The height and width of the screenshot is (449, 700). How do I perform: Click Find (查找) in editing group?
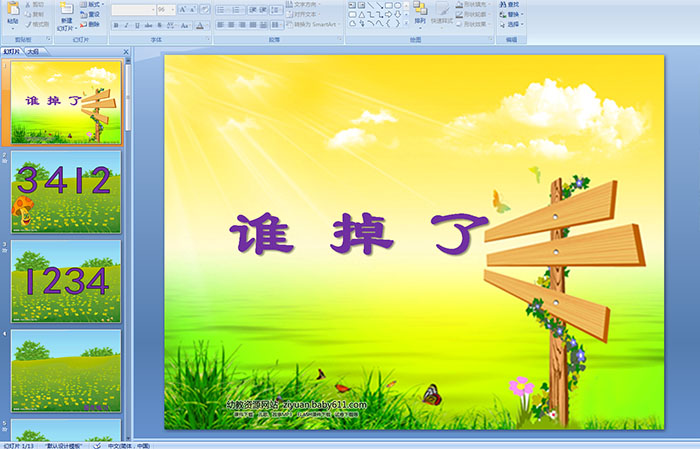(512, 5)
